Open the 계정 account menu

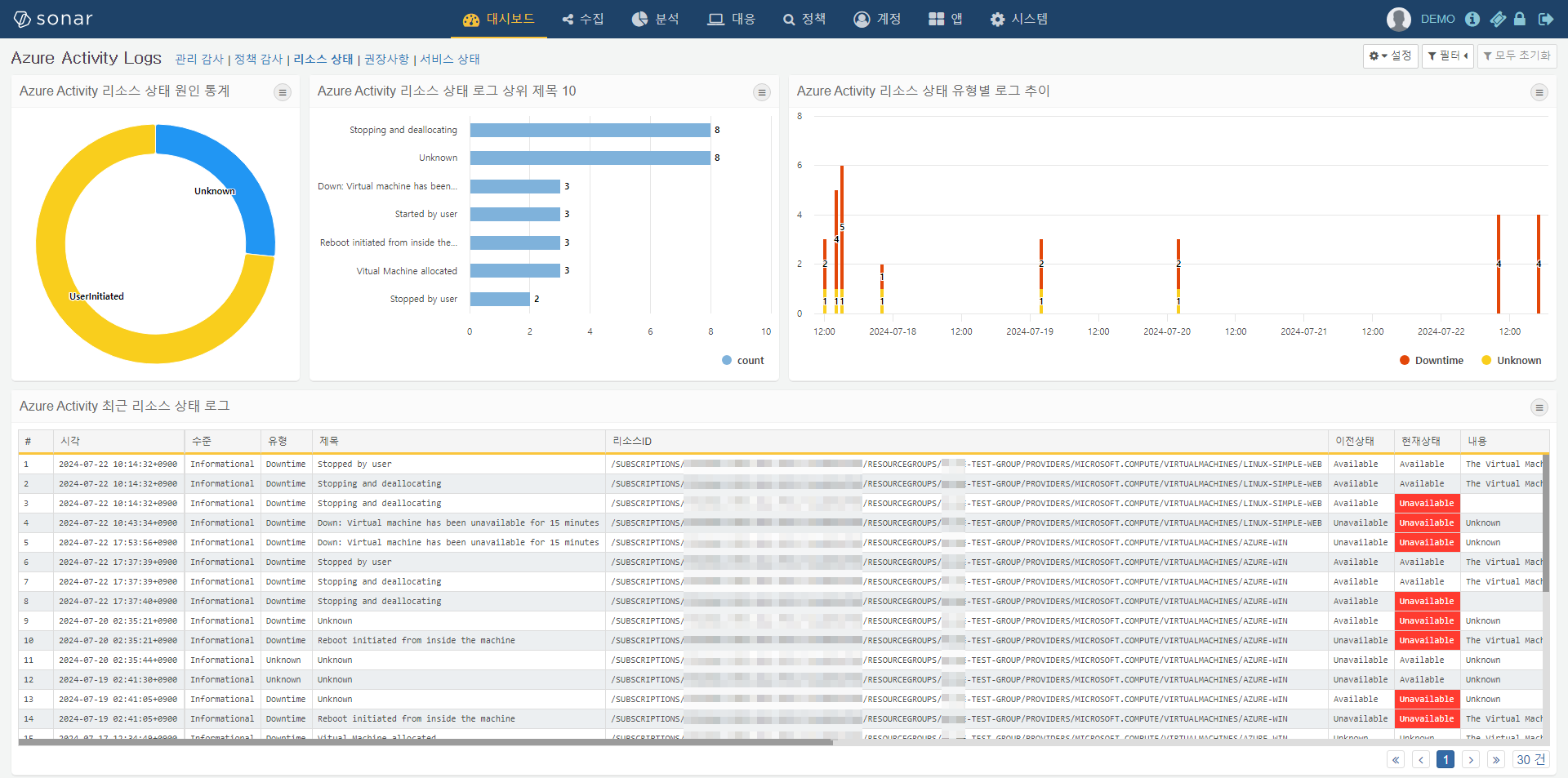coord(877,19)
